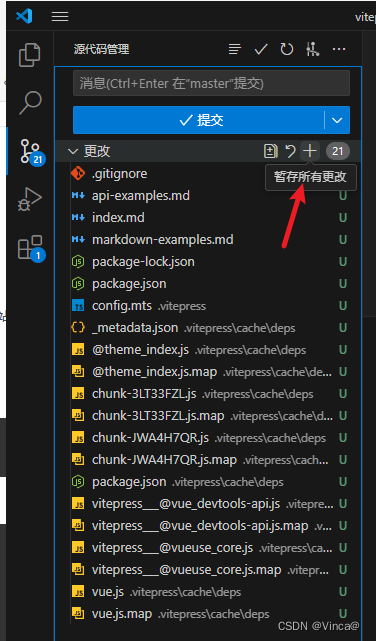The image size is (376, 641).
Task: Select config.mts in .vitepress
Action: [208, 306]
